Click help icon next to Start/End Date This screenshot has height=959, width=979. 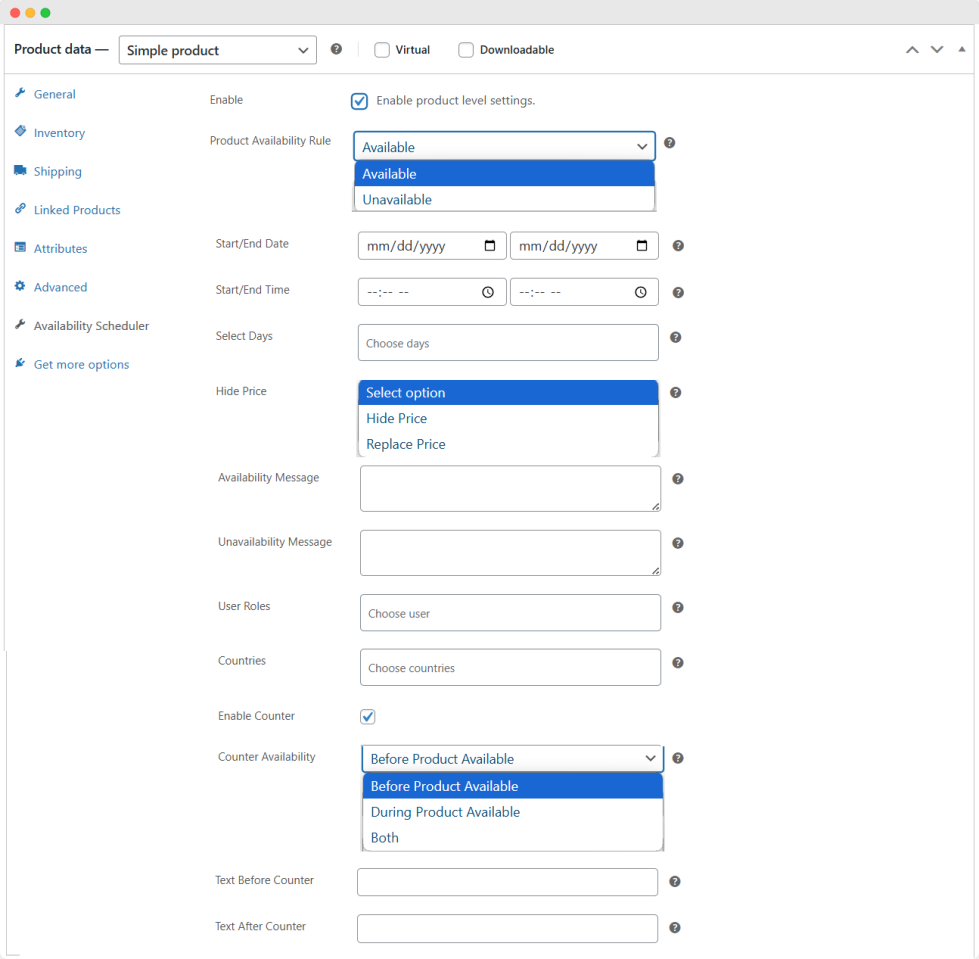pos(677,246)
